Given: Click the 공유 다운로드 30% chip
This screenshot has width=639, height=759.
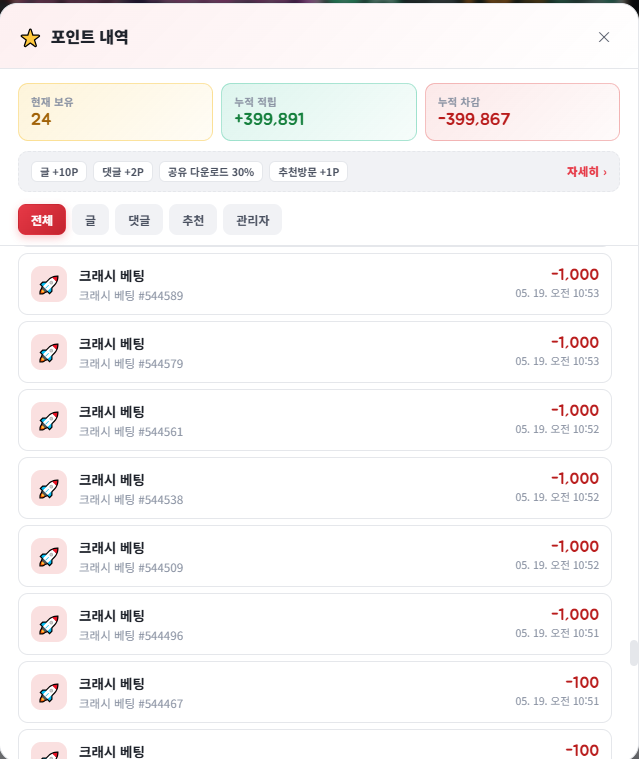Looking at the screenshot, I should coord(211,172).
